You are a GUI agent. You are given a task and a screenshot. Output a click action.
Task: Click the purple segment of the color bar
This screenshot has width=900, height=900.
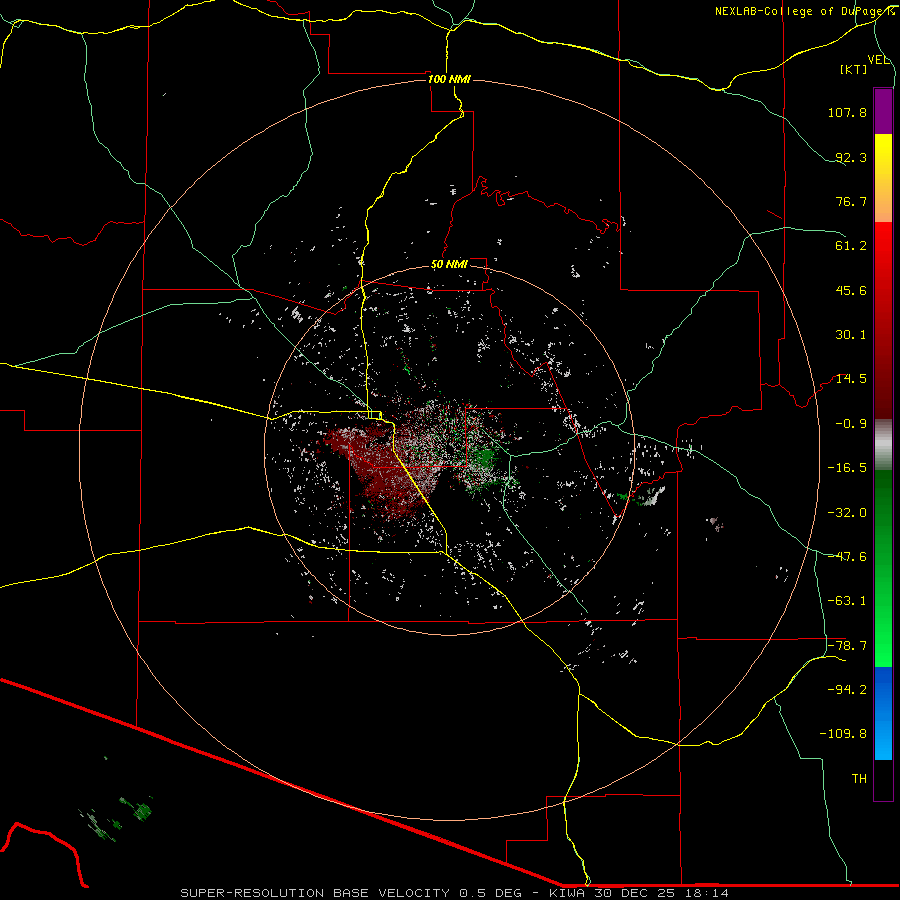tap(883, 111)
